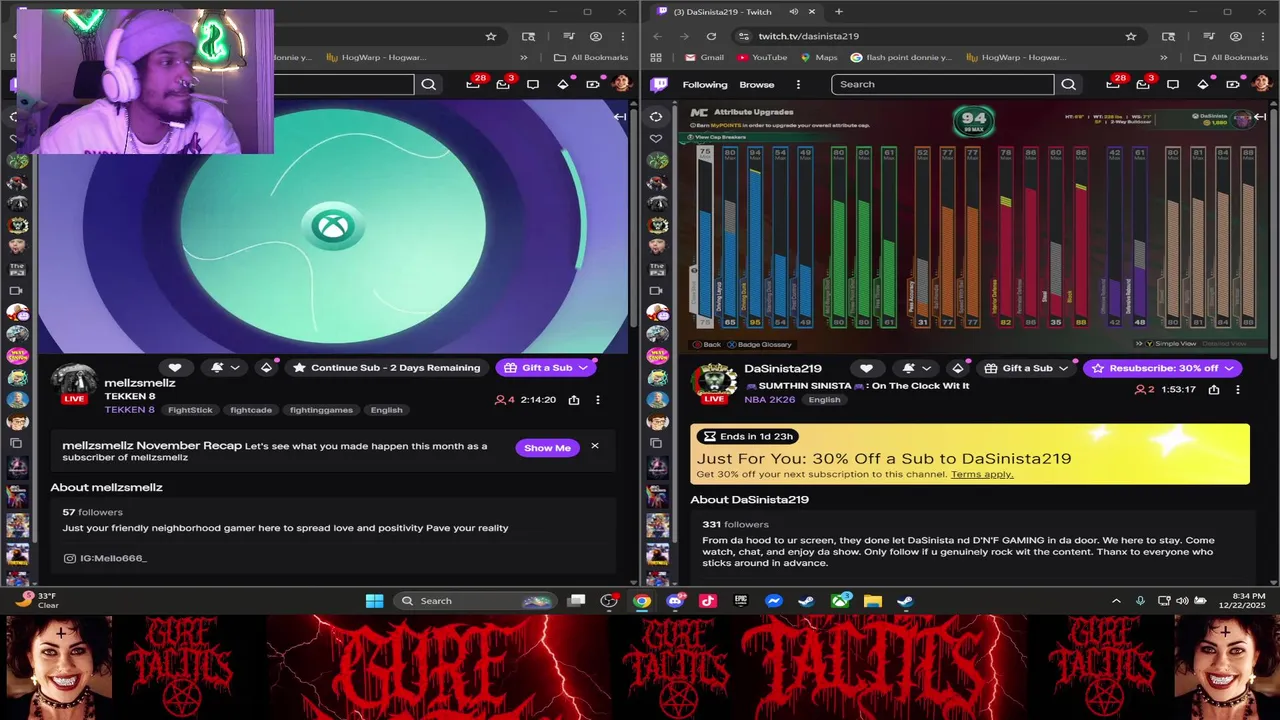Click Show Me on November Recap banner
Image resolution: width=1280 pixels, height=720 pixels.
click(547, 448)
